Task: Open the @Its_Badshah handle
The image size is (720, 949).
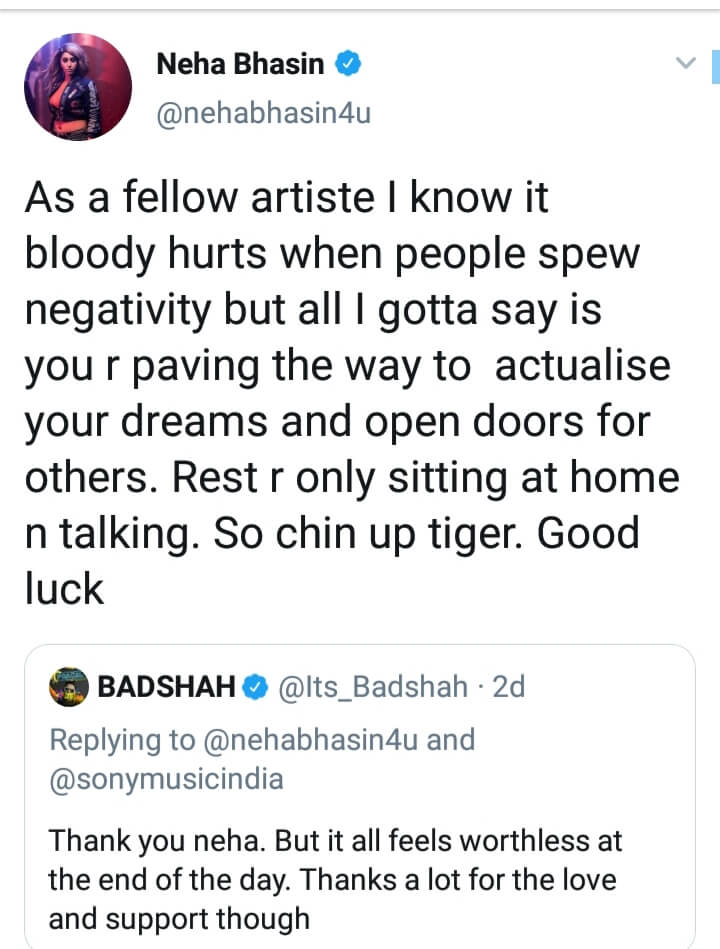Action: 372,687
